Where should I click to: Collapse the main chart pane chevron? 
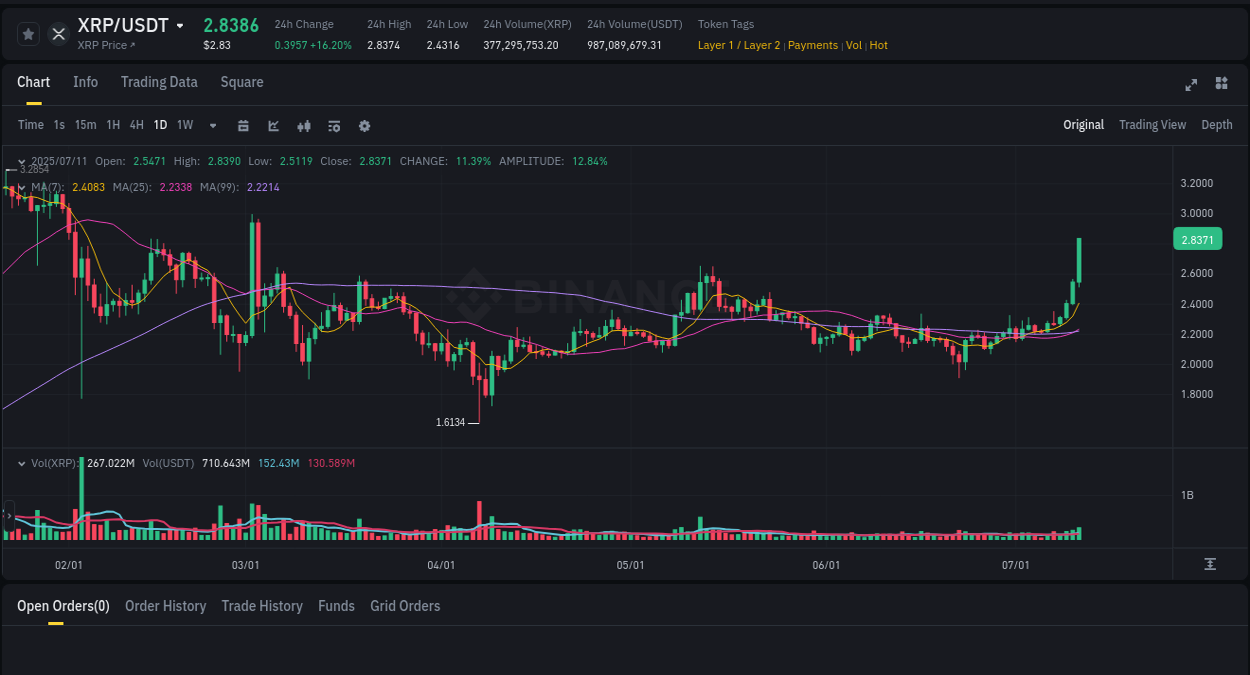21,161
